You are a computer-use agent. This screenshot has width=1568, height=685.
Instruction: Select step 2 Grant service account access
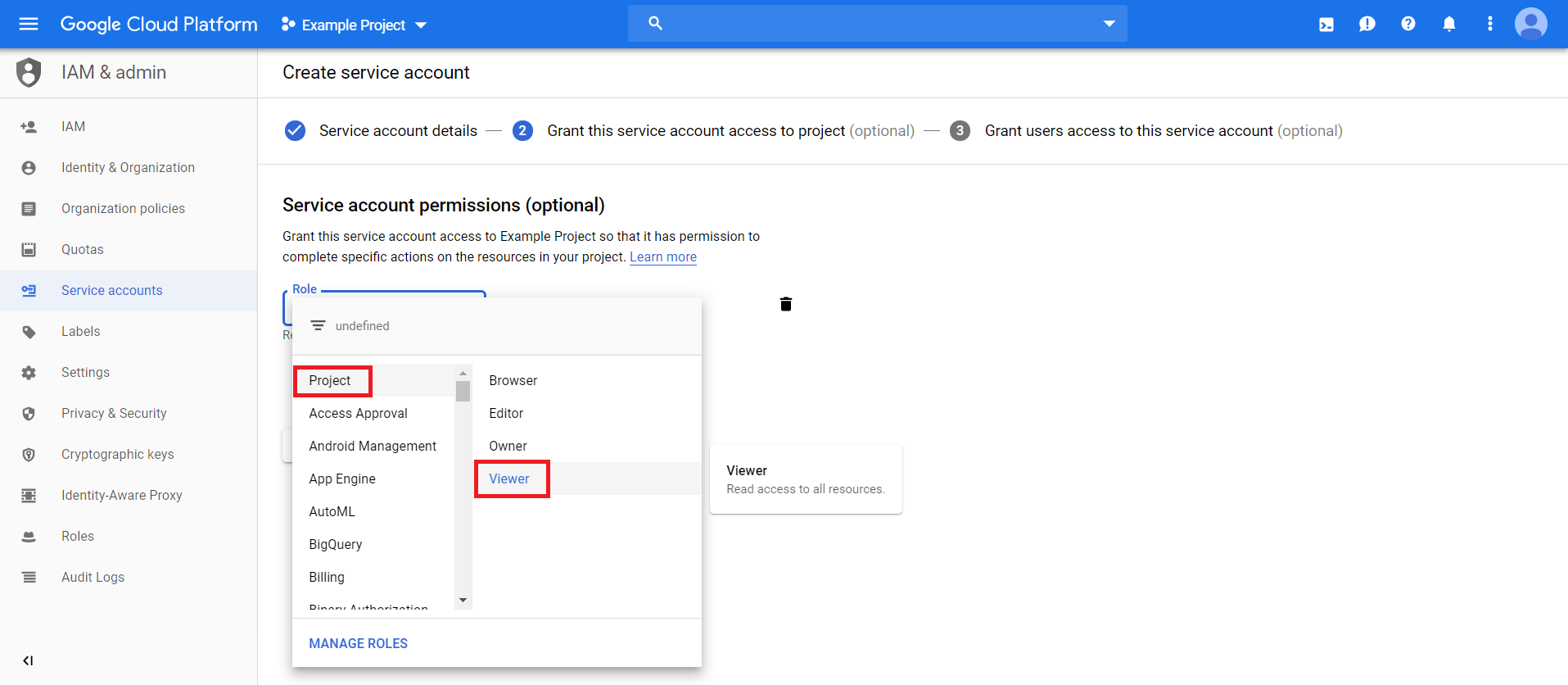713,130
